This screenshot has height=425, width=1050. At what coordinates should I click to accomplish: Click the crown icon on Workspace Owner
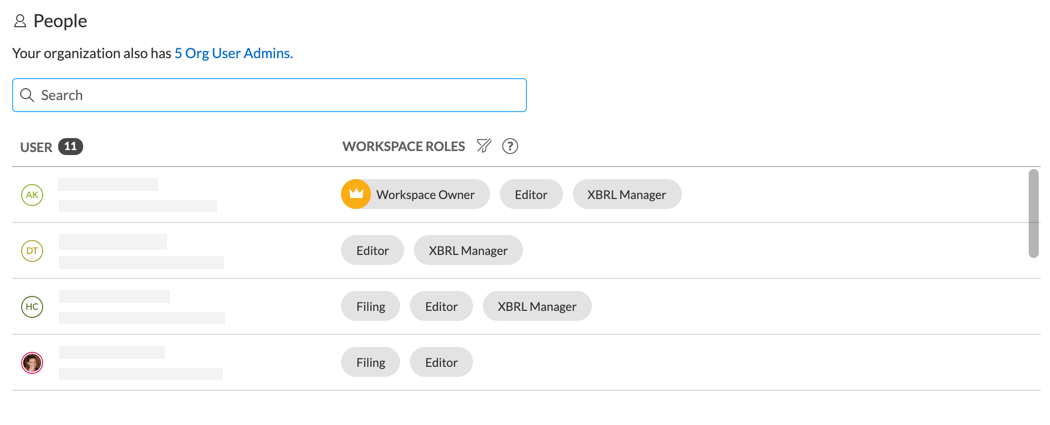tap(356, 194)
